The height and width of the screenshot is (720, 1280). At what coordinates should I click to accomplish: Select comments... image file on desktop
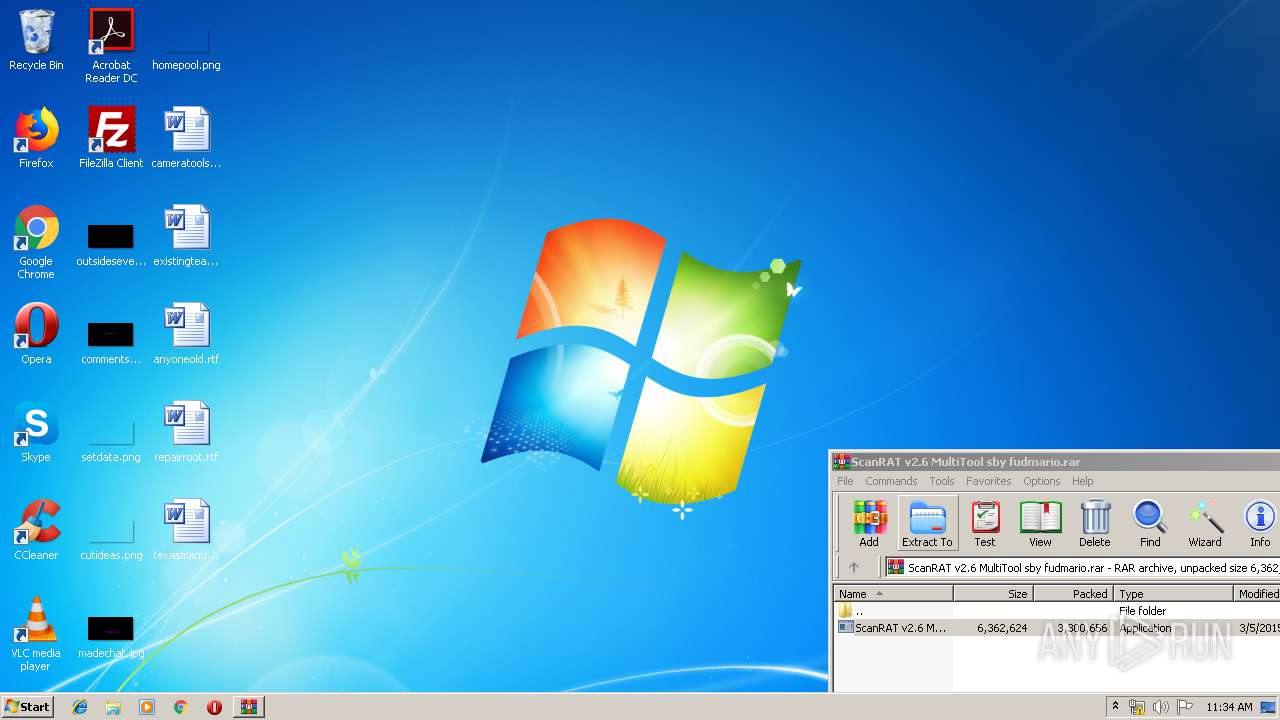(x=111, y=342)
